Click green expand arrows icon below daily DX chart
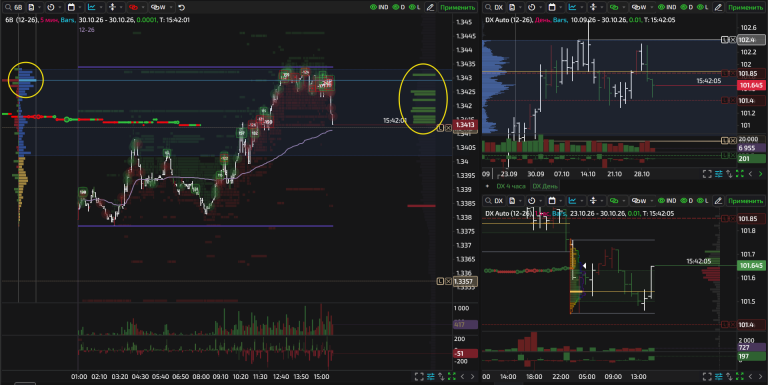The width and height of the screenshot is (768, 385). click(x=740, y=174)
